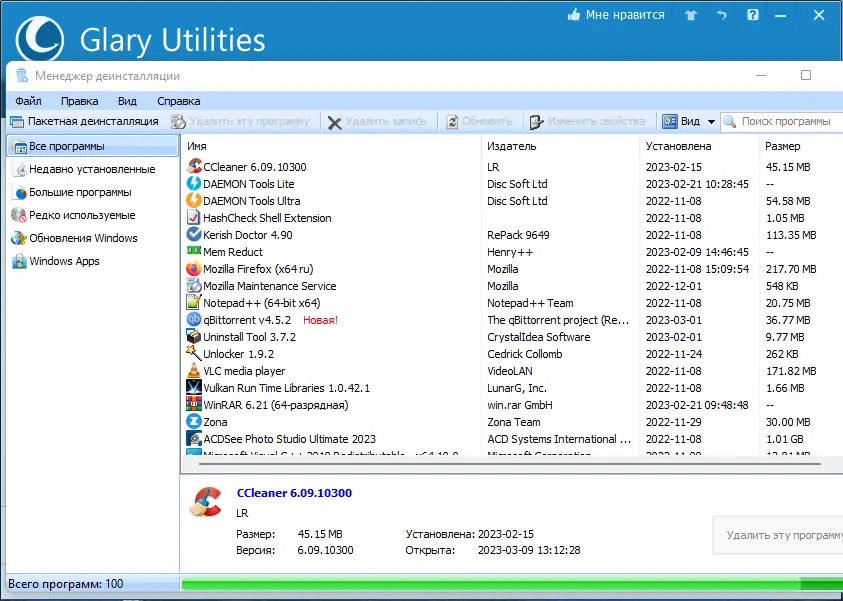The height and width of the screenshot is (601, 843).
Task: Click install date 2023-02-21 10:28:45
Action: pyautogui.click(x=697, y=184)
